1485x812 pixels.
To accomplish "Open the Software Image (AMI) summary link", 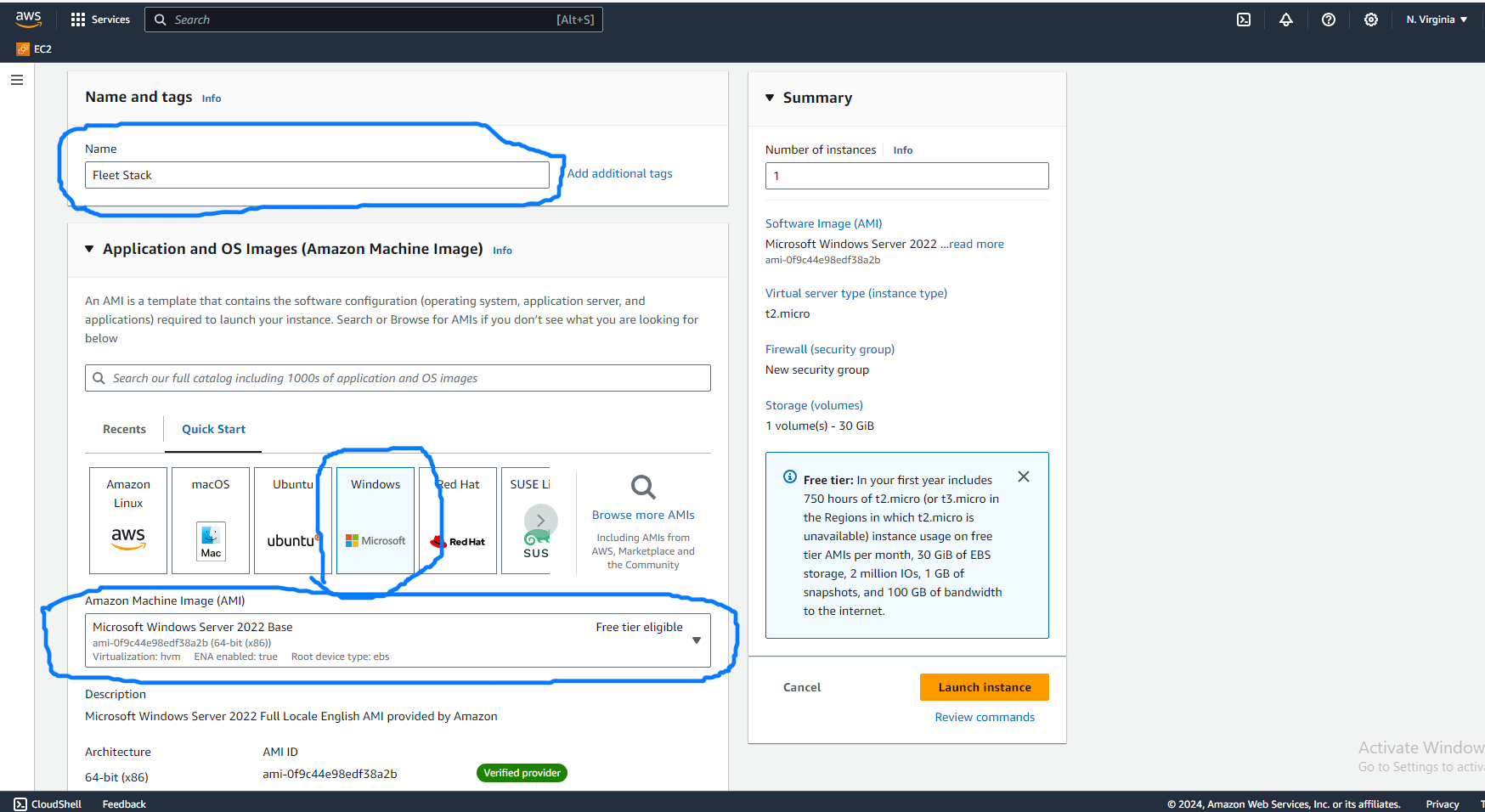I will (x=824, y=223).
